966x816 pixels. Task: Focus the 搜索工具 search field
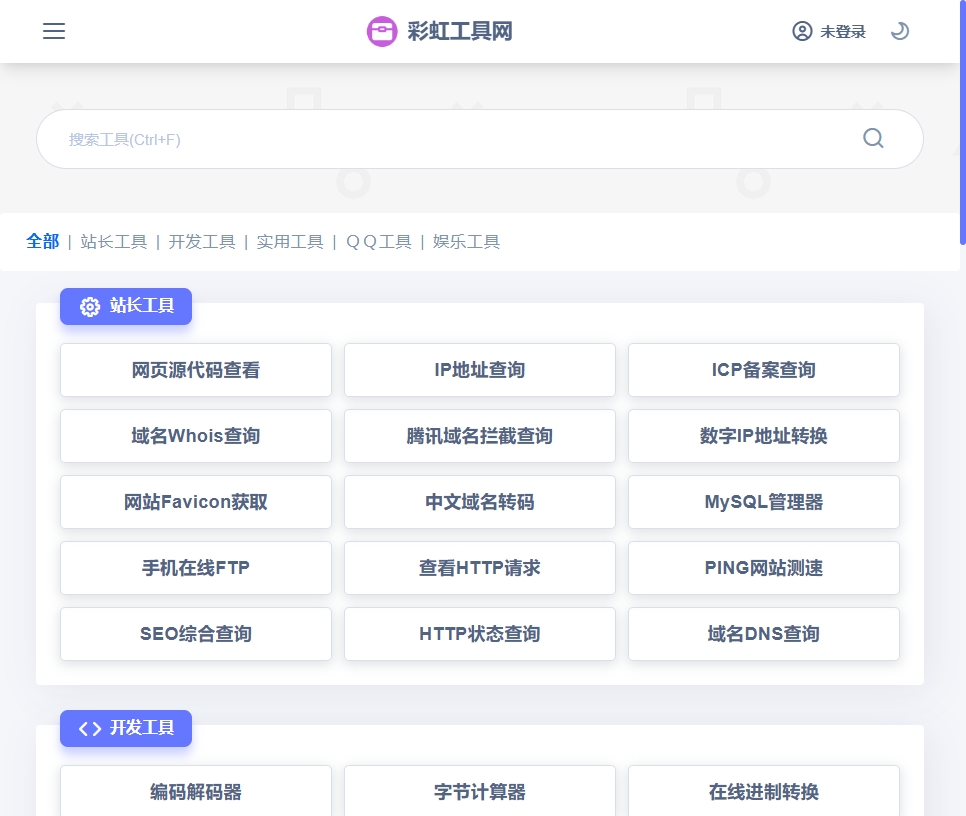click(479, 139)
